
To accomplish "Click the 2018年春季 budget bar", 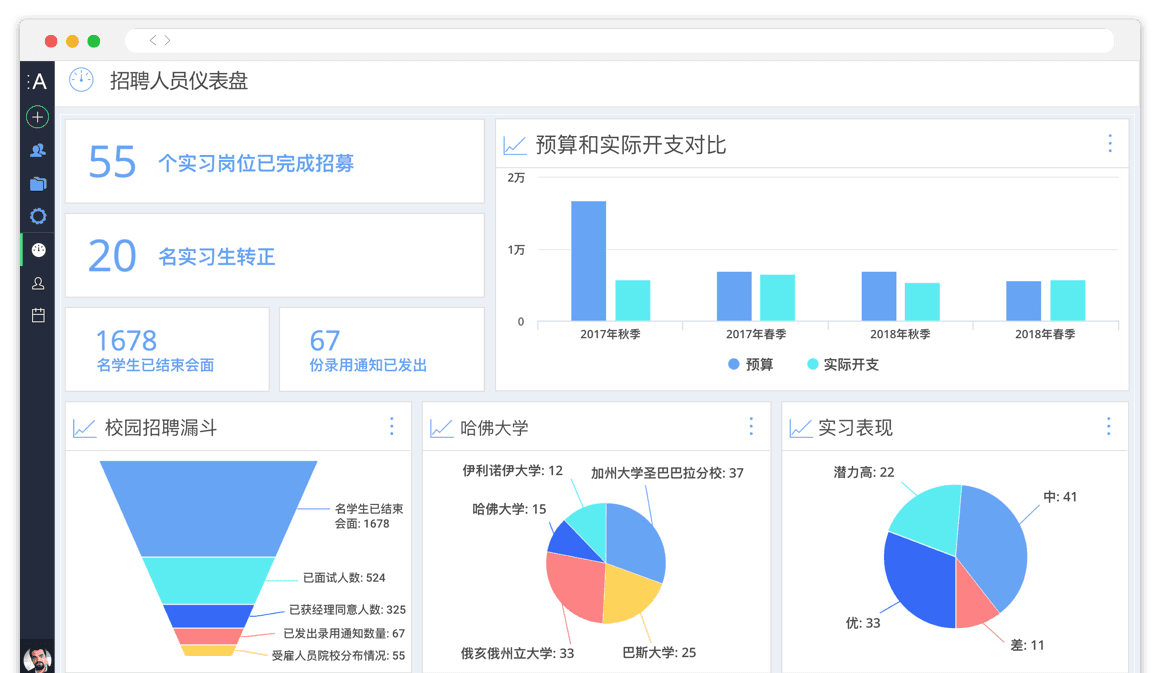I will [1023, 301].
